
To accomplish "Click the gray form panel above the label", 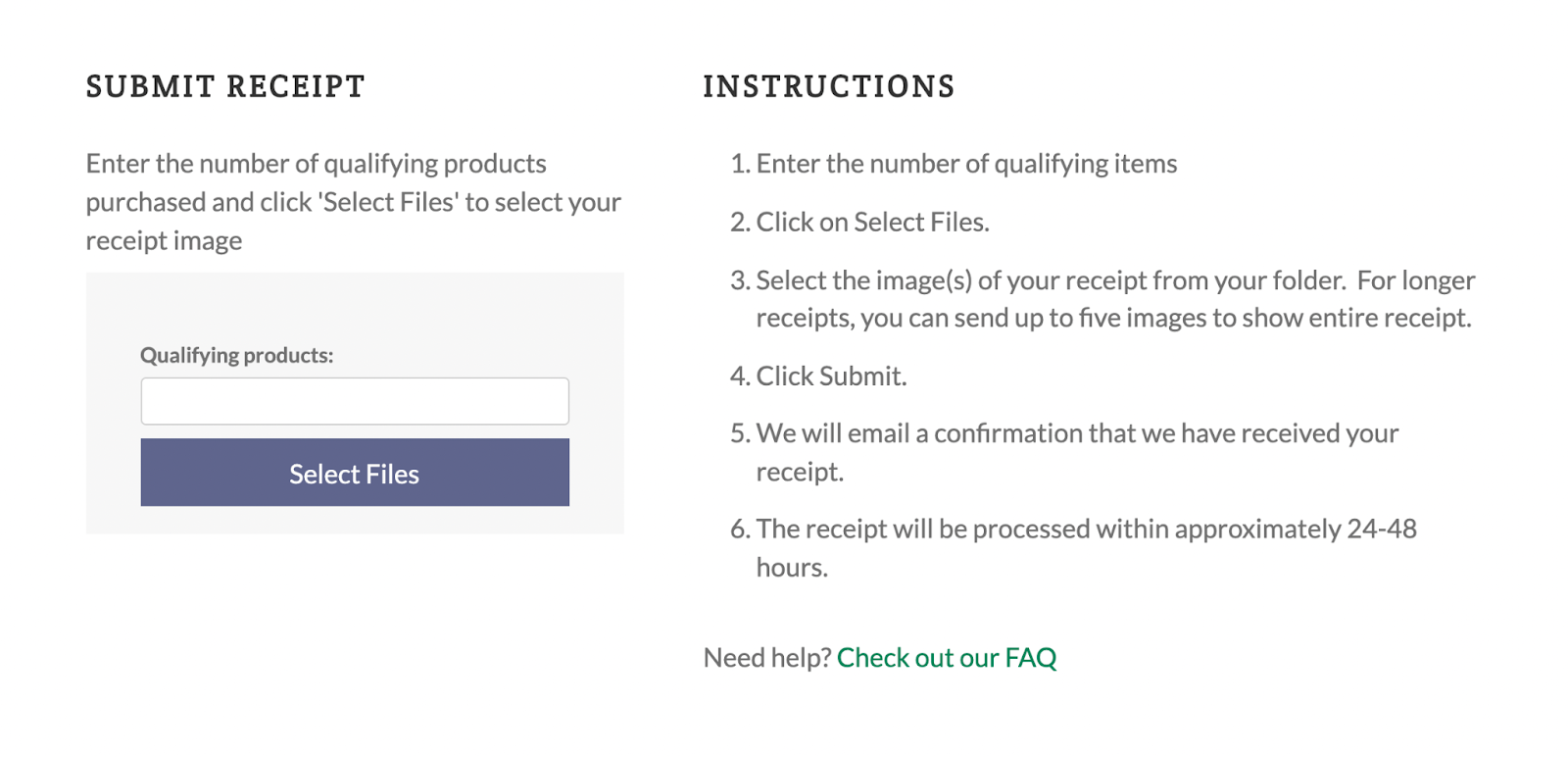I will [354, 306].
